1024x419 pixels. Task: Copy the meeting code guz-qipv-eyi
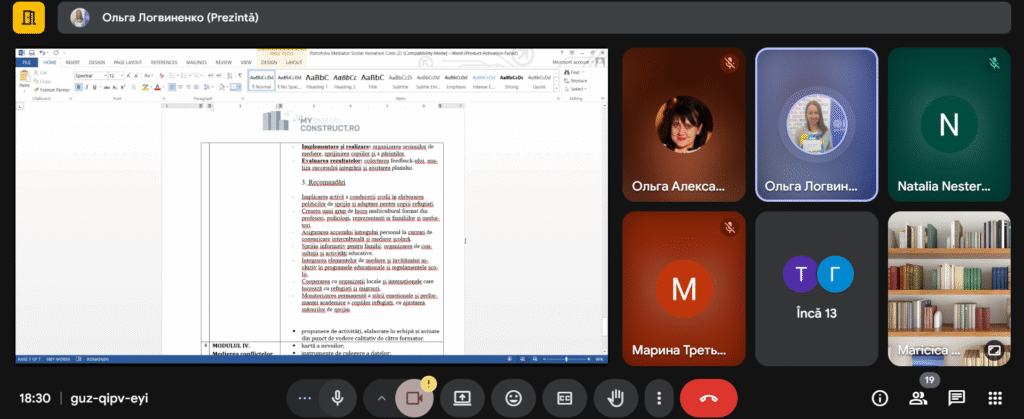tap(108, 398)
